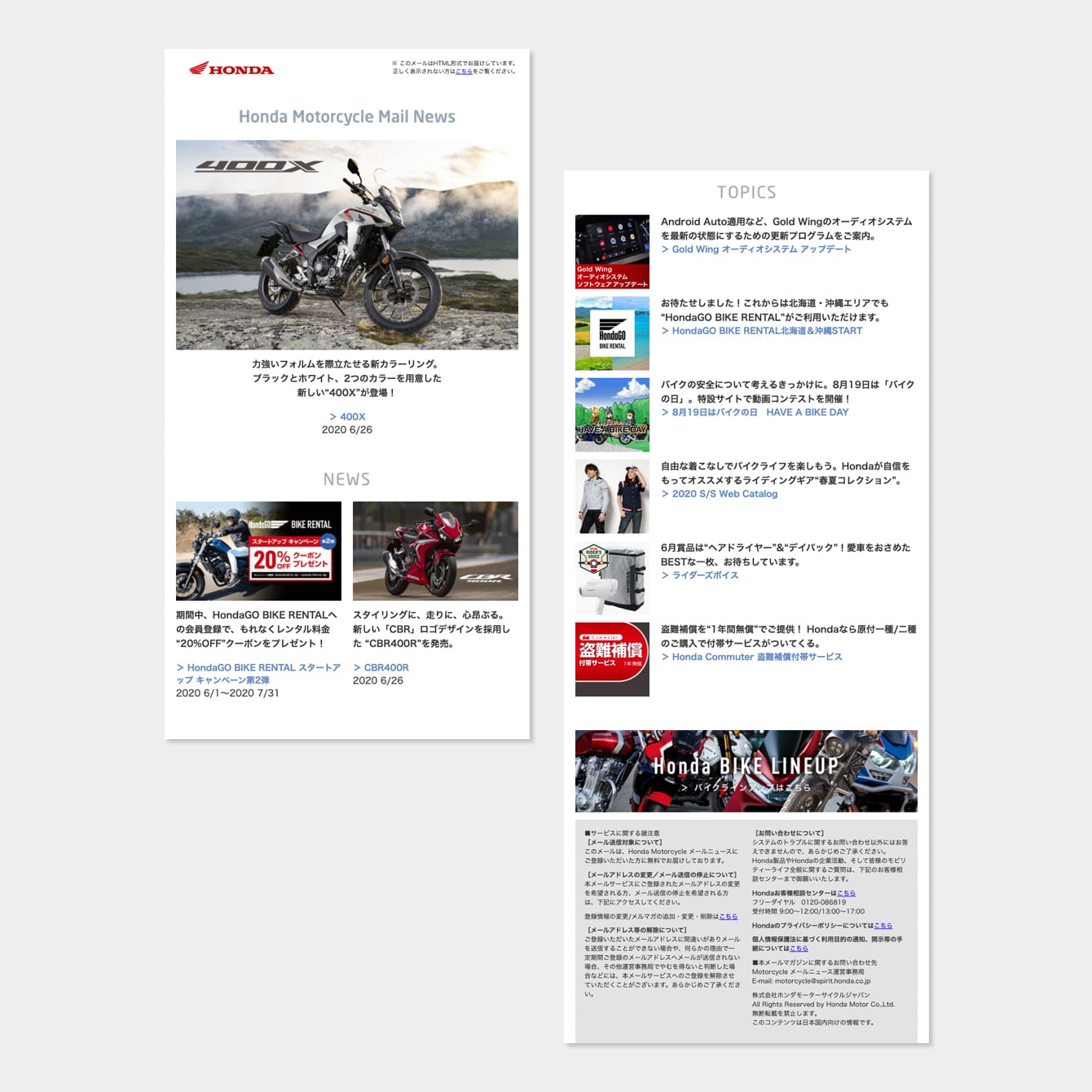Click the HondaGO beach rental thumbnail
Screen dimensions: 1092x1092
[x=612, y=333]
